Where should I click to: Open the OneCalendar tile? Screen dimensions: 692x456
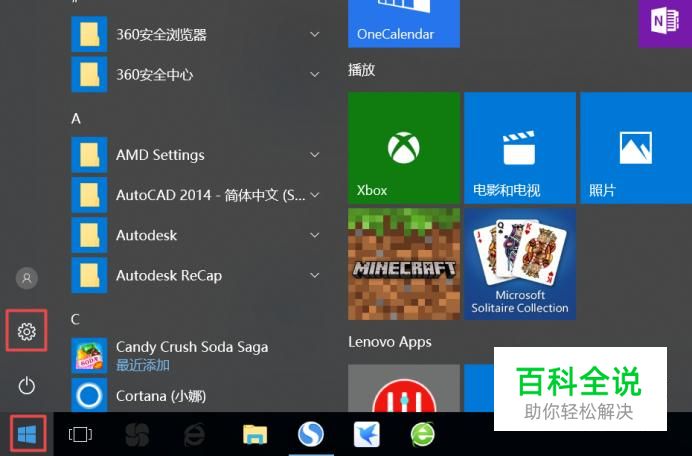(x=404, y=23)
